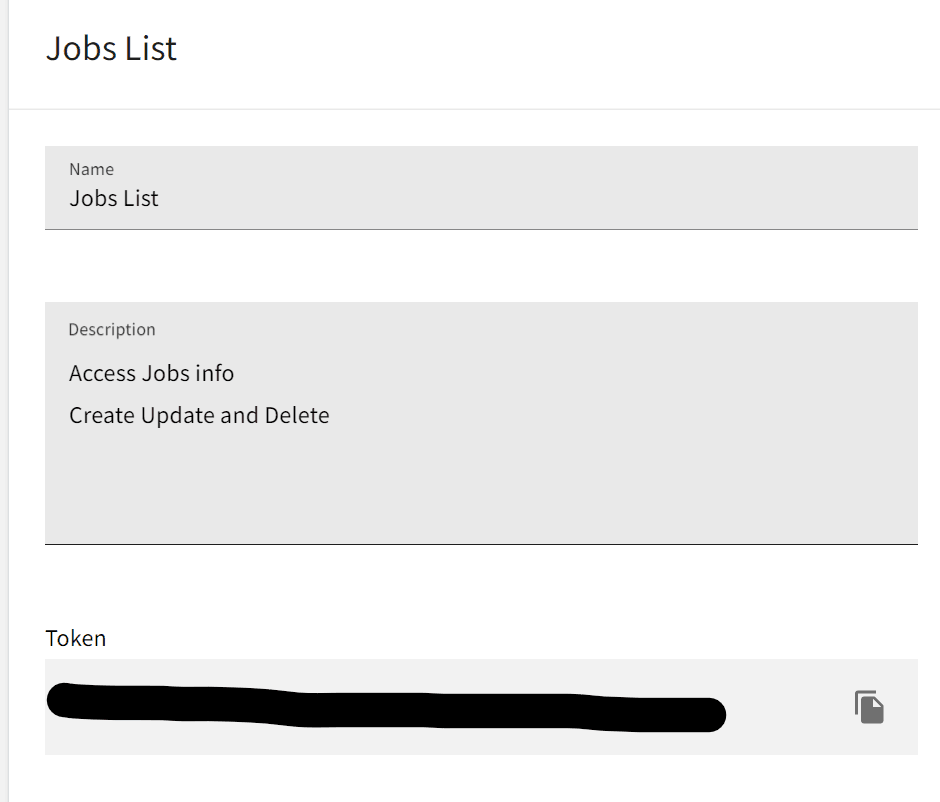
Task: Click the word info in the description
Action: click(x=214, y=373)
